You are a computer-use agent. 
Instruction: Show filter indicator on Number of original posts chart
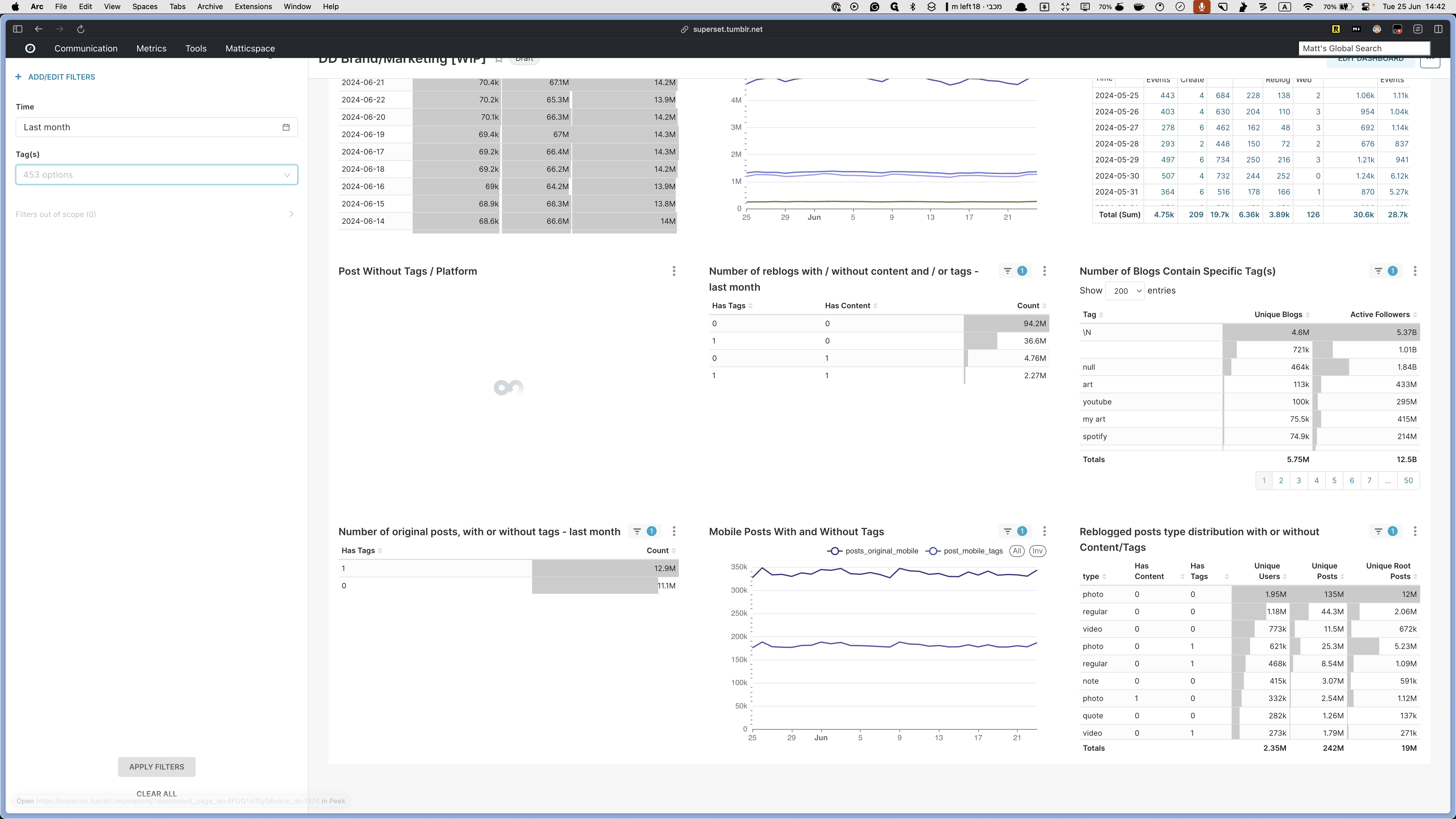644,531
